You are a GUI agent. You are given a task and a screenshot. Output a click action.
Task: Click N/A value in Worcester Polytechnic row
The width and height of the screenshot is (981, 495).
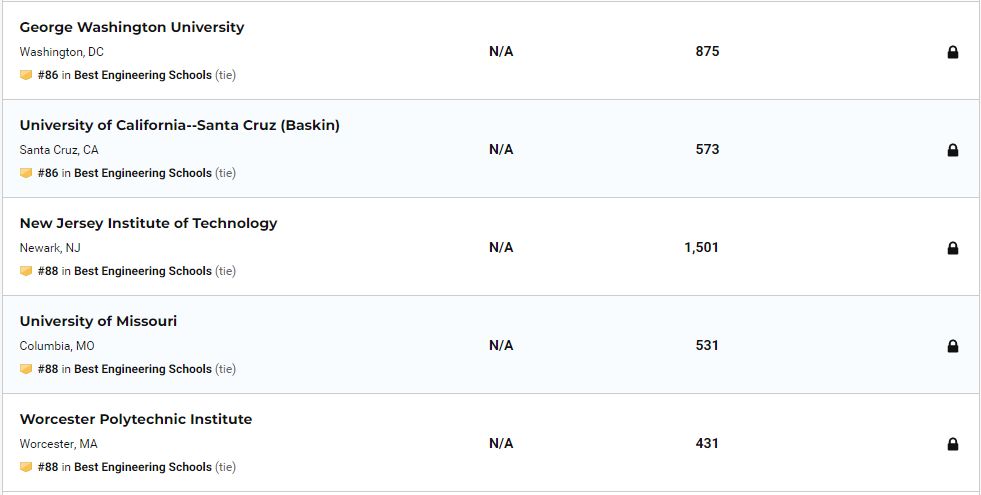tap(501, 443)
